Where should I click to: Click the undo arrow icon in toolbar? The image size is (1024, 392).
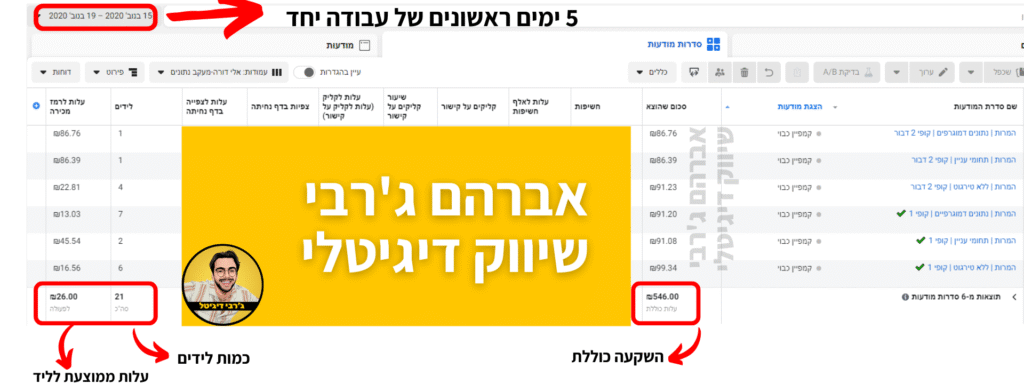769,72
